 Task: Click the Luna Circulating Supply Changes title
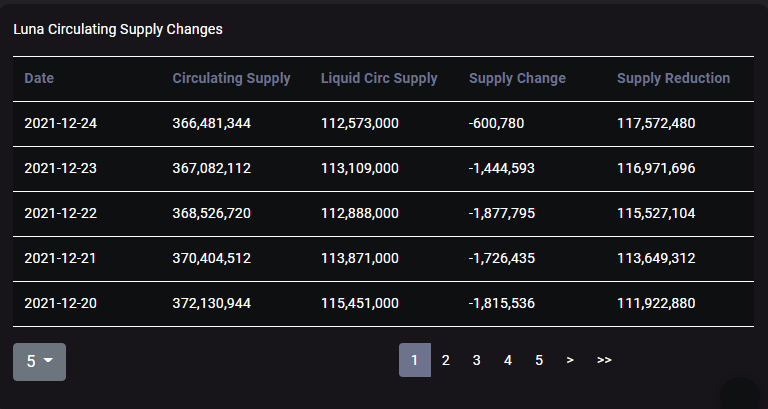(x=118, y=29)
